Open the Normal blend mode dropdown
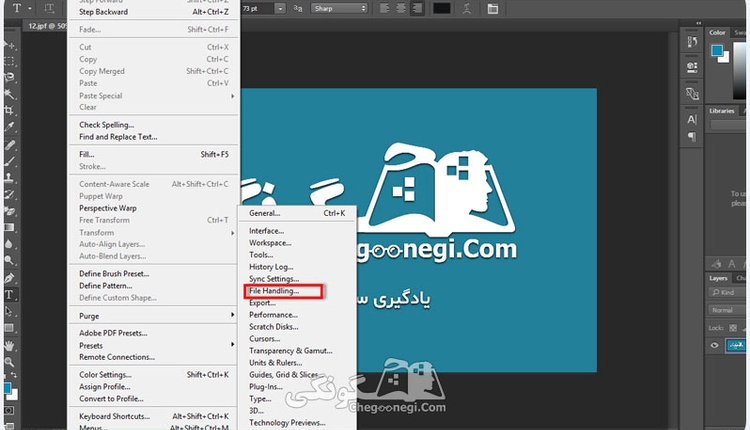 click(727, 310)
